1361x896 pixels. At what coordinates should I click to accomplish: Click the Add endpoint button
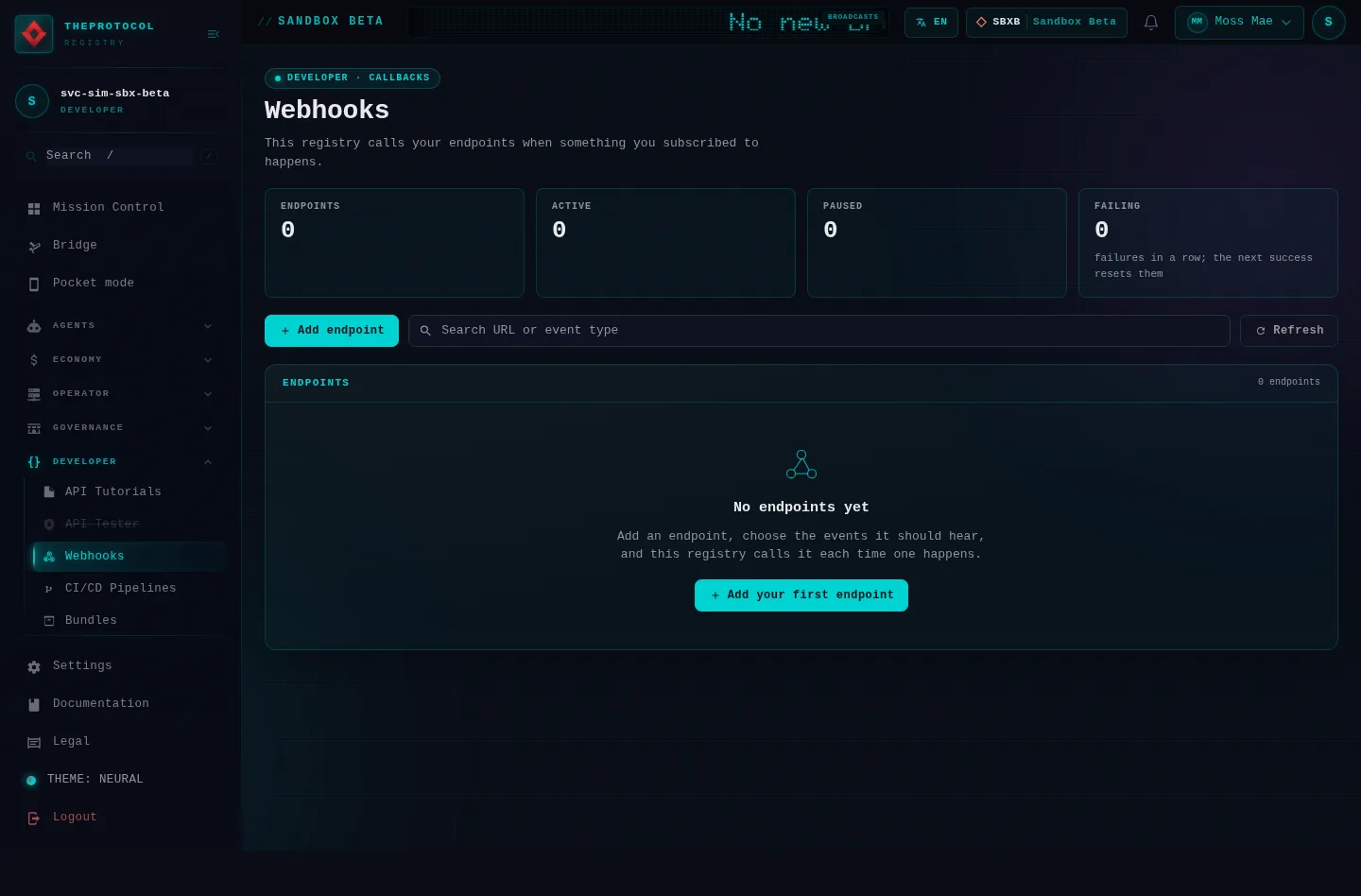click(332, 331)
